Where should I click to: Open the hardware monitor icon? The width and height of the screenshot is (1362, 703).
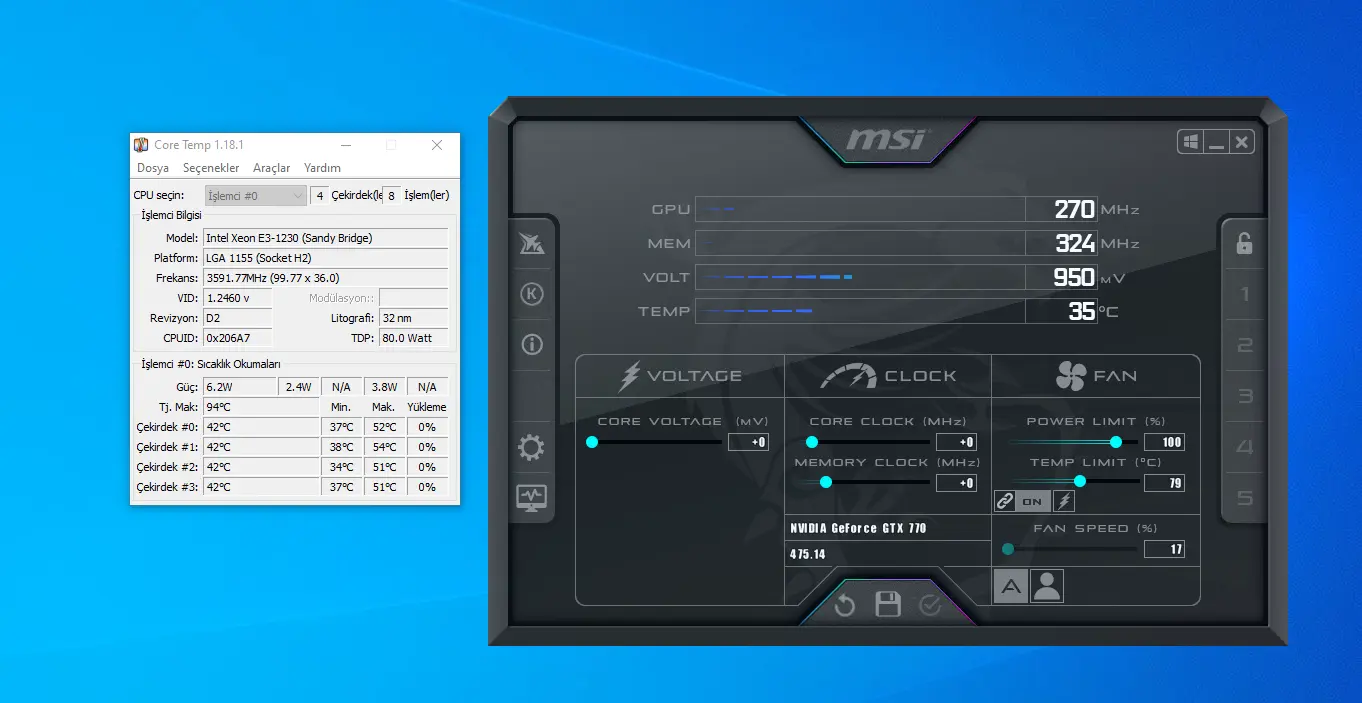pyautogui.click(x=531, y=497)
